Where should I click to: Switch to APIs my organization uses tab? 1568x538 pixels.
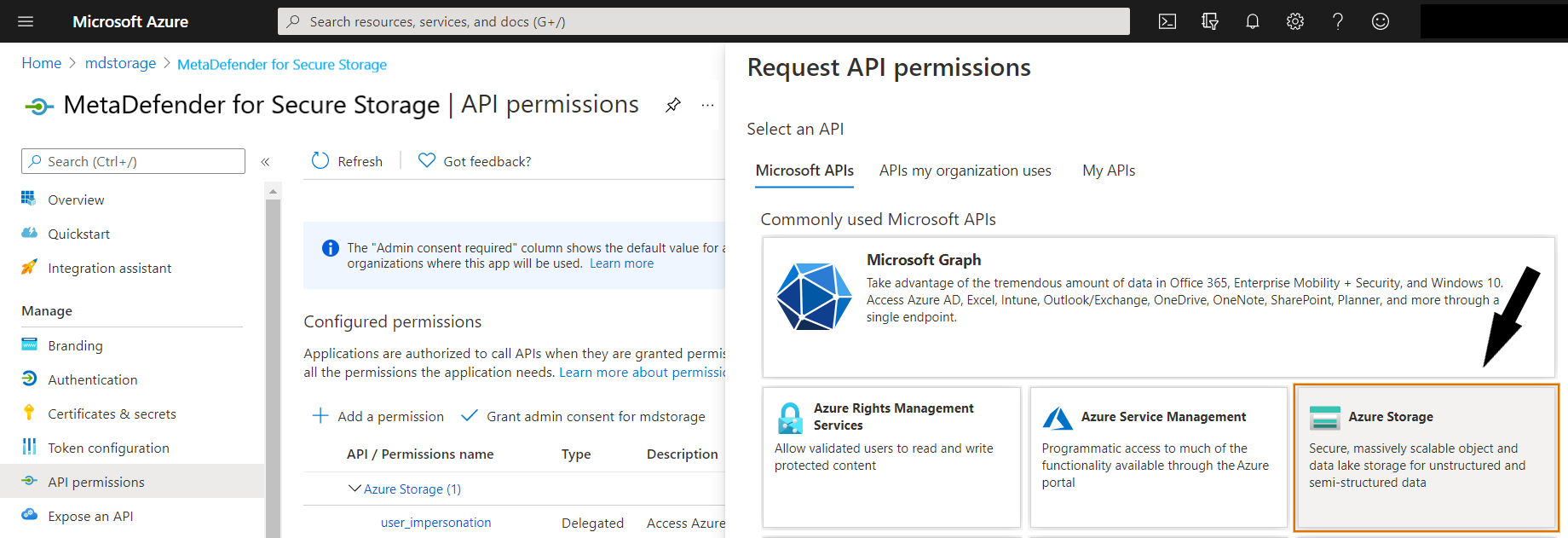pos(966,171)
